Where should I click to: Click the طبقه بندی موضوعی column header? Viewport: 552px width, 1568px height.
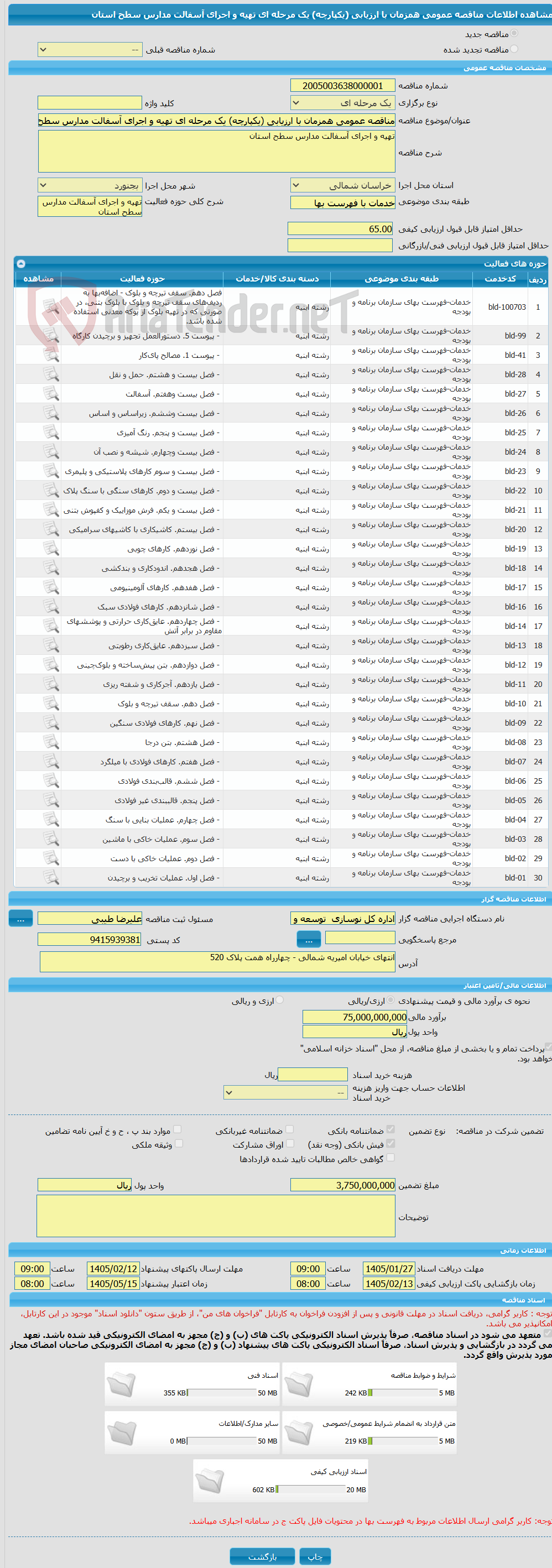(x=402, y=279)
